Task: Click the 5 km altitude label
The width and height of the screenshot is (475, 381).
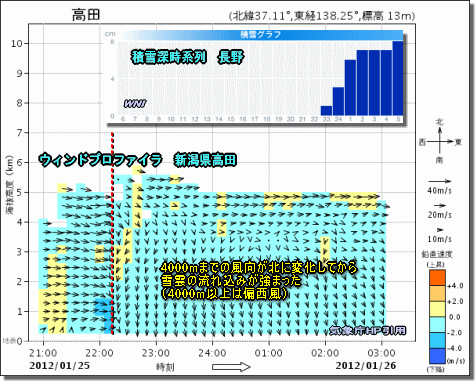Action: 20,192
